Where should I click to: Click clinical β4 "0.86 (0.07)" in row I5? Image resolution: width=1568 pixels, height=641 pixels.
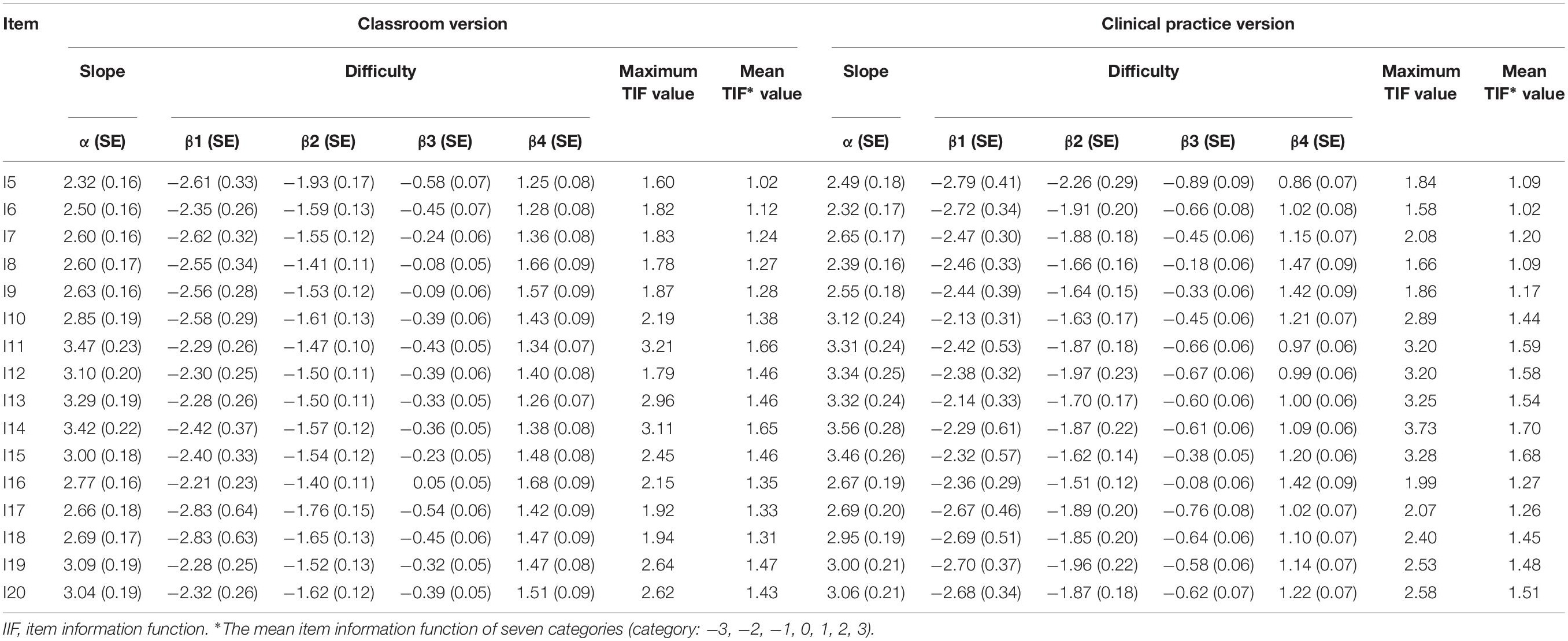tap(1317, 182)
